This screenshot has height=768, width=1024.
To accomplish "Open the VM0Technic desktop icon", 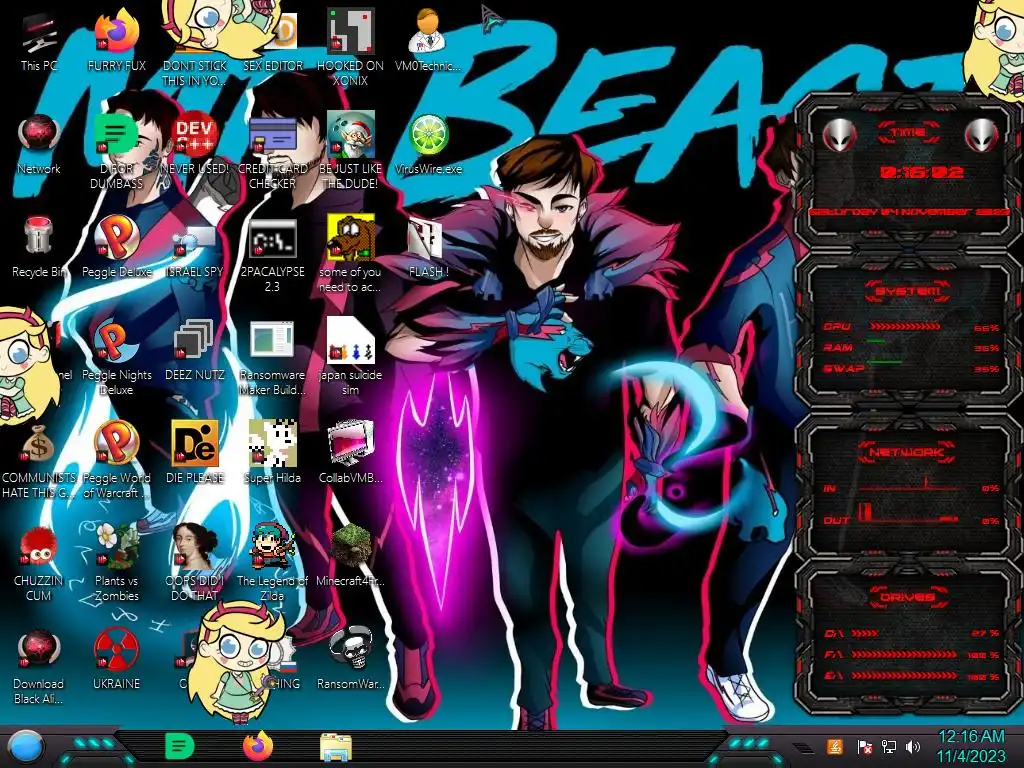I will point(428,40).
